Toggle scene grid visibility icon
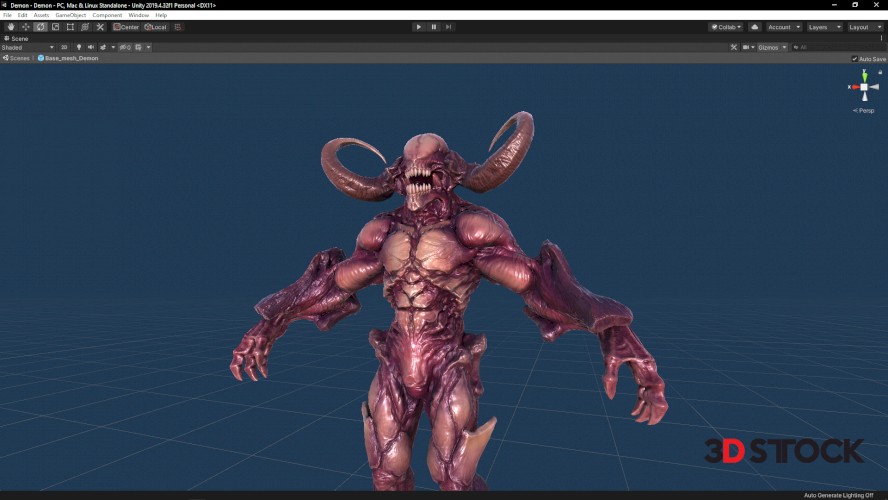 (138, 47)
